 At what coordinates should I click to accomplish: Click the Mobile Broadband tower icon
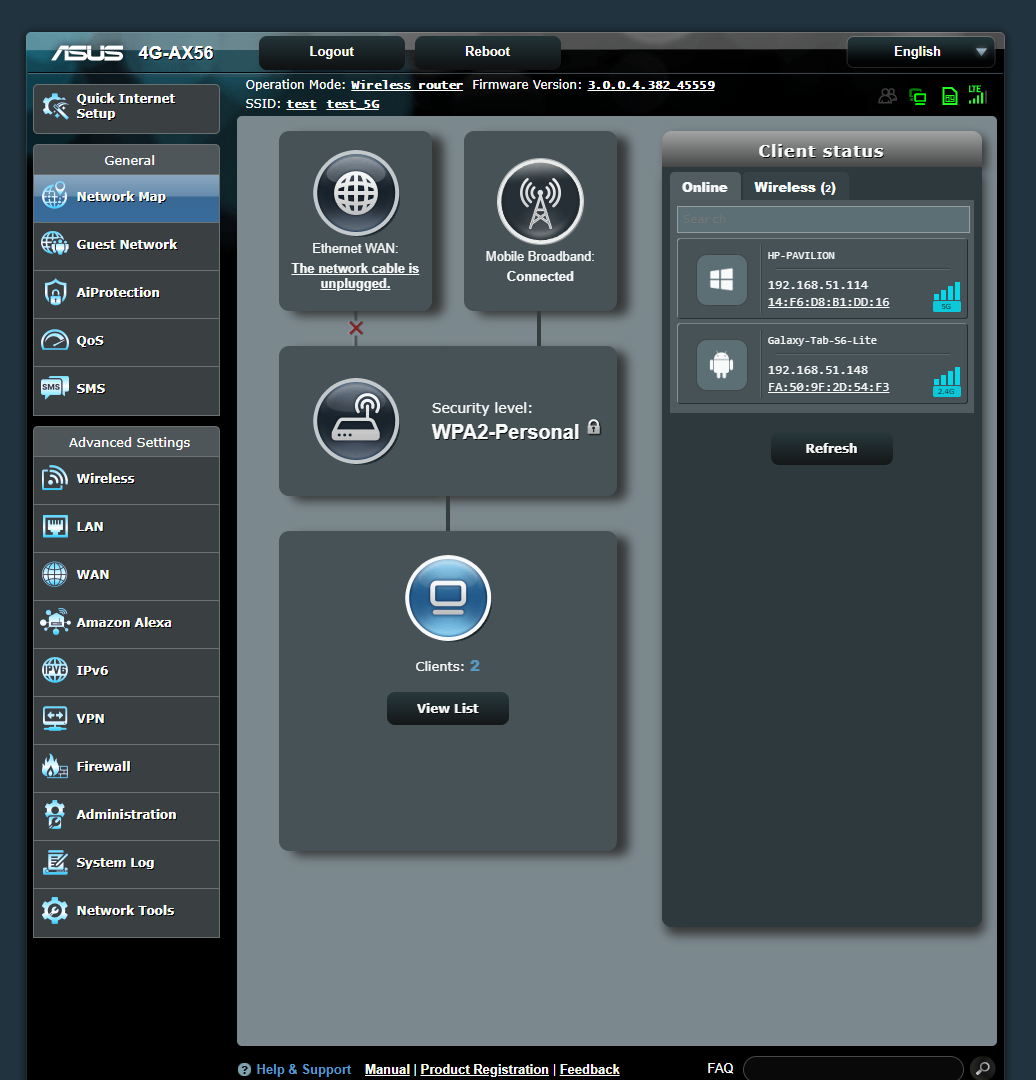[540, 201]
